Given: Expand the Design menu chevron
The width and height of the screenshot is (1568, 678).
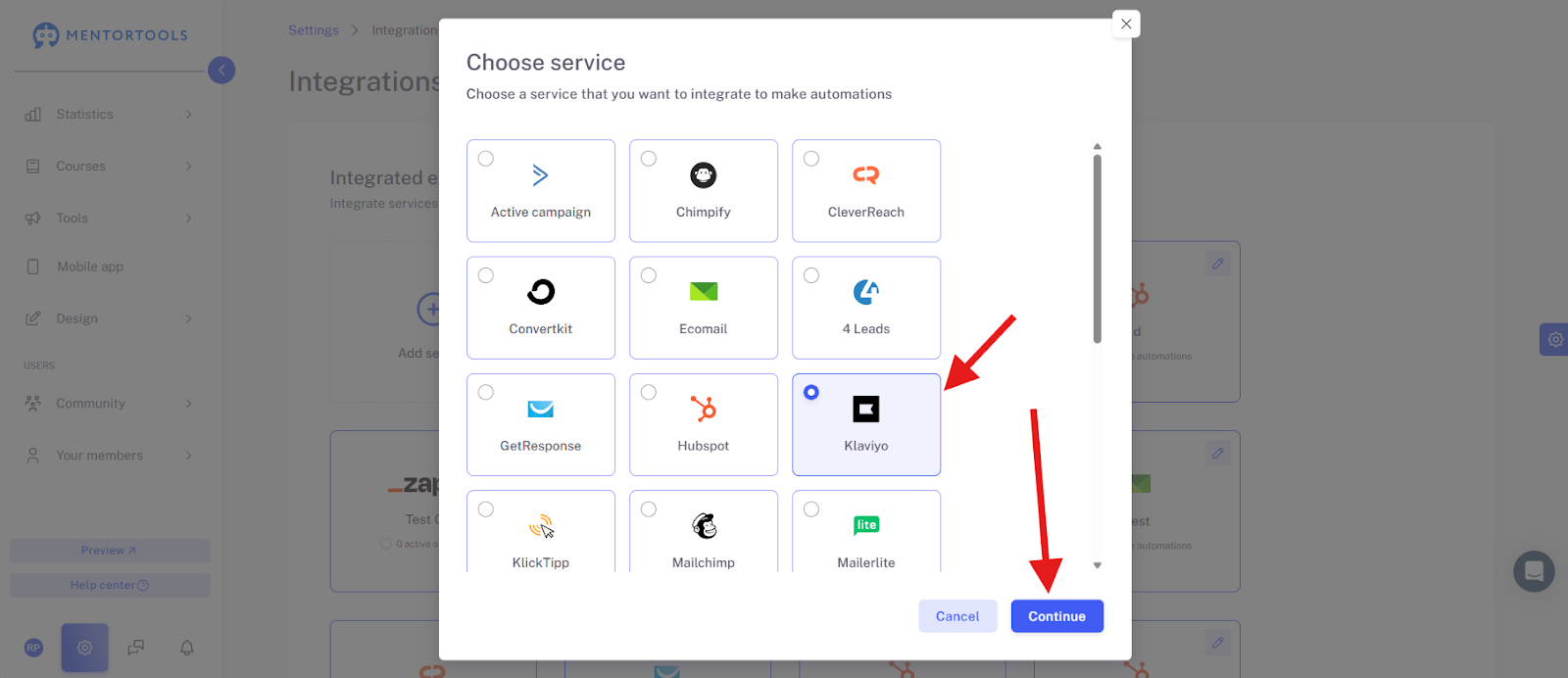Looking at the screenshot, I should 189,318.
